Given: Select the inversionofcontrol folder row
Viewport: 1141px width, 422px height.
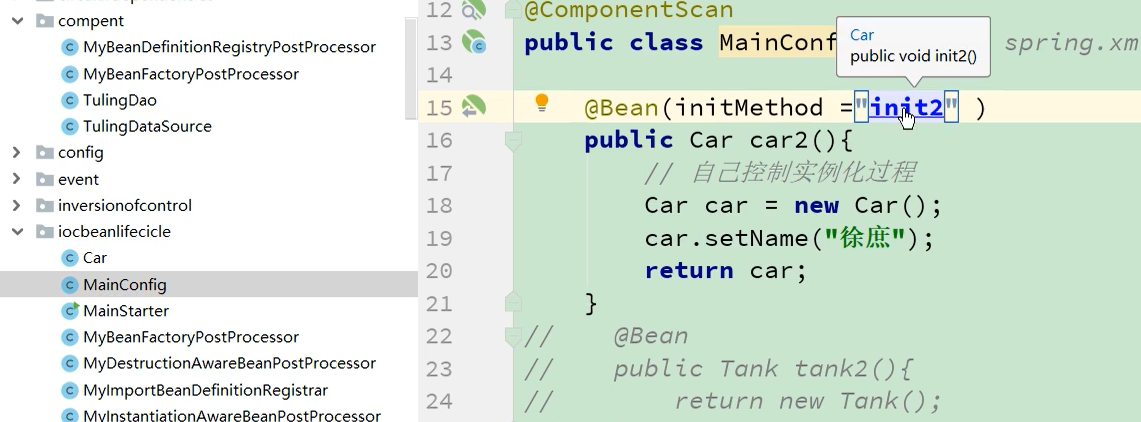Looking at the screenshot, I should point(209,205).
